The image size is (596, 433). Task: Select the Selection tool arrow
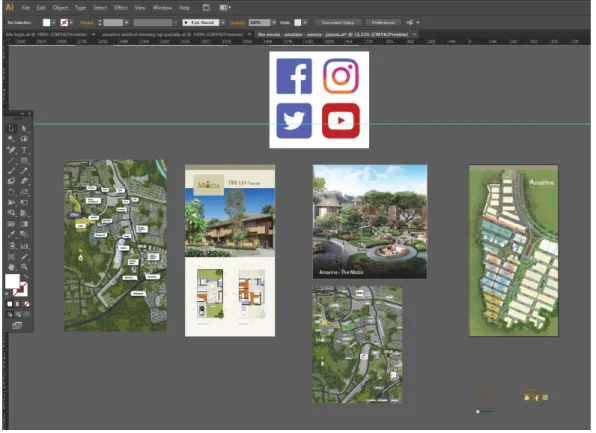11,128
